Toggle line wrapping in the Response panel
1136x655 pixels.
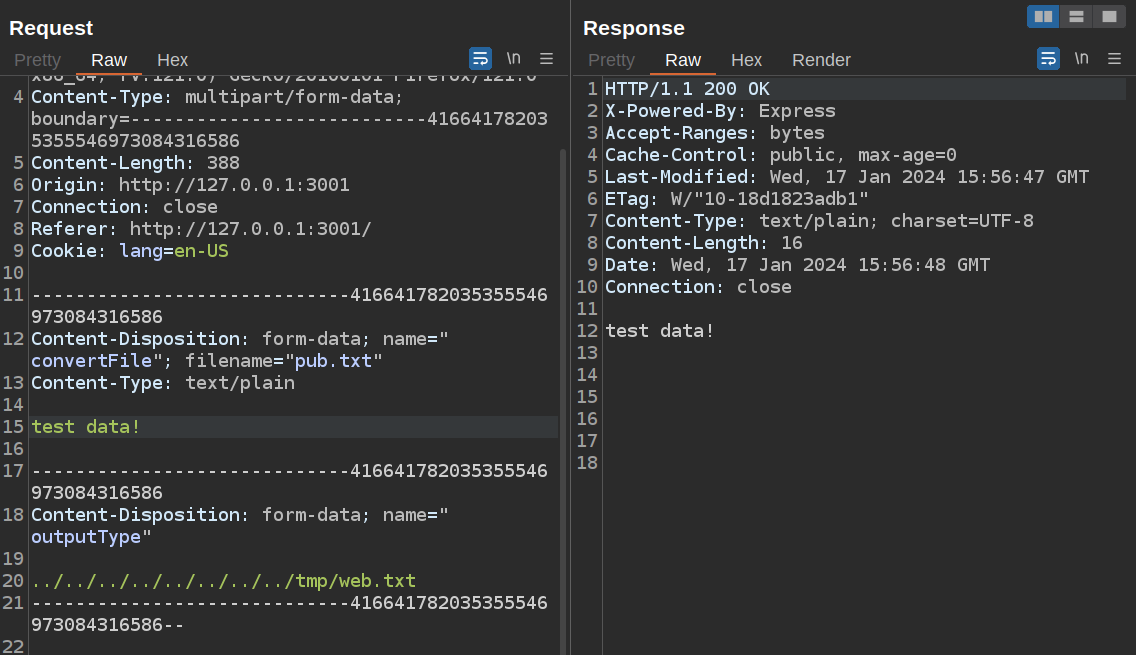1048,58
